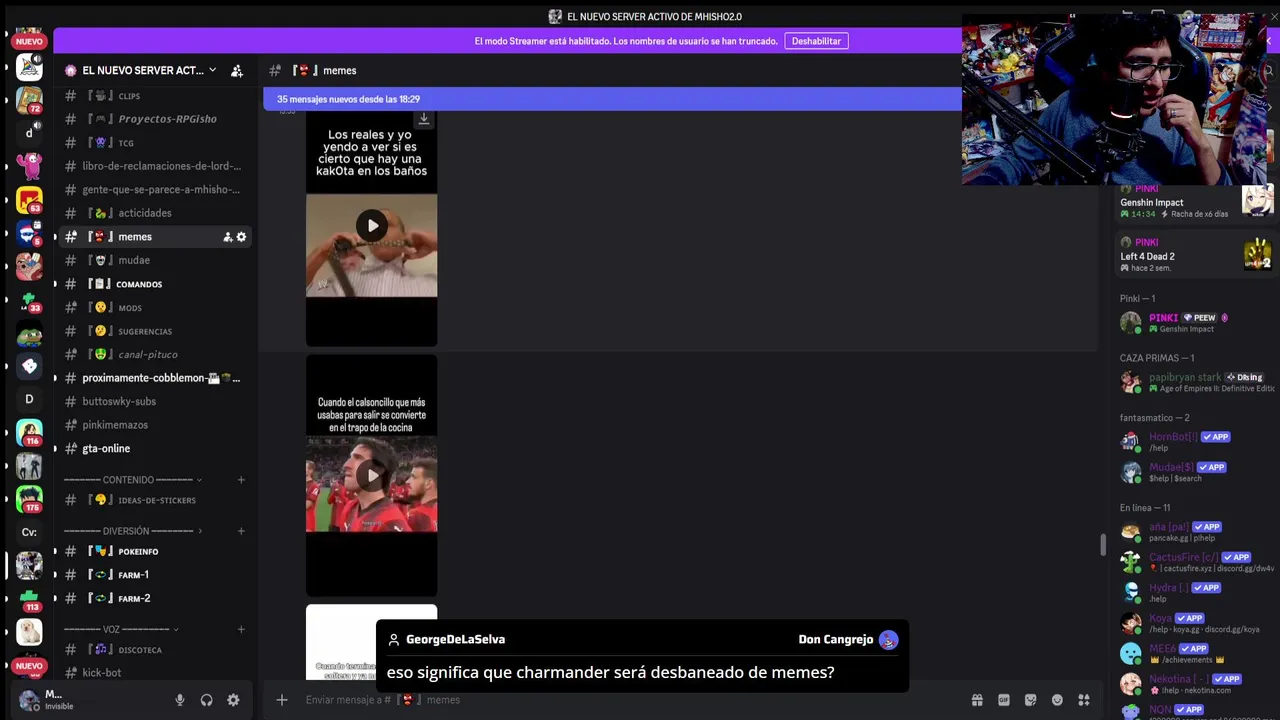Open the kick-bot channel

(x=154, y=673)
